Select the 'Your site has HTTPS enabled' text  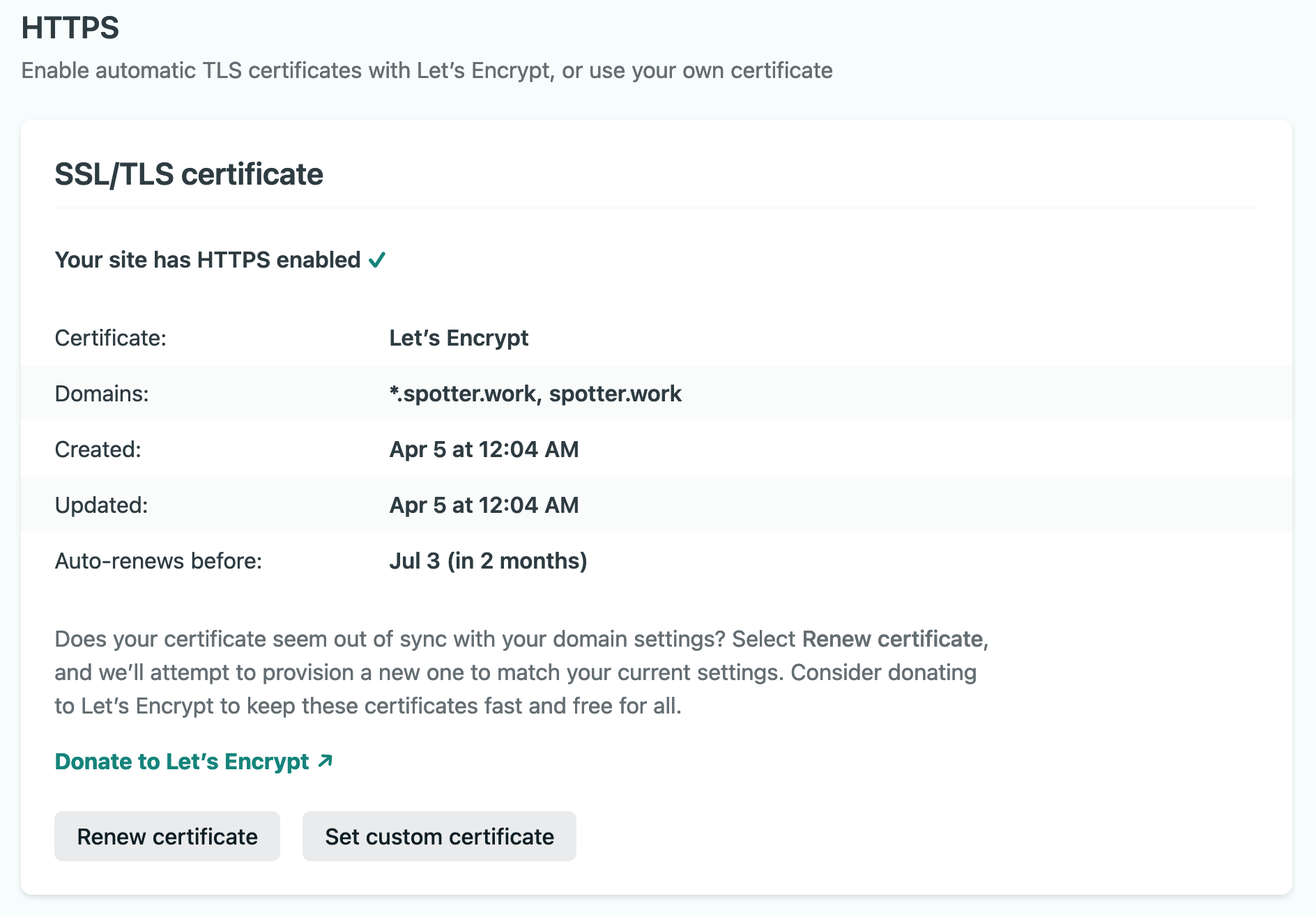[x=208, y=260]
